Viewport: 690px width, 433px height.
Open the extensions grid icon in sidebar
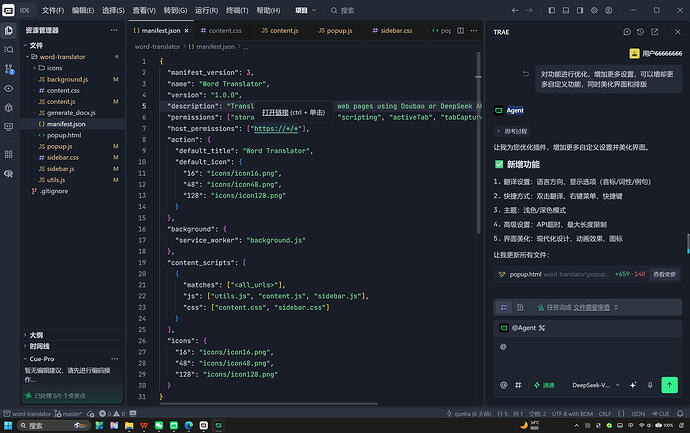pyautogui.click(x=9, y=154)
